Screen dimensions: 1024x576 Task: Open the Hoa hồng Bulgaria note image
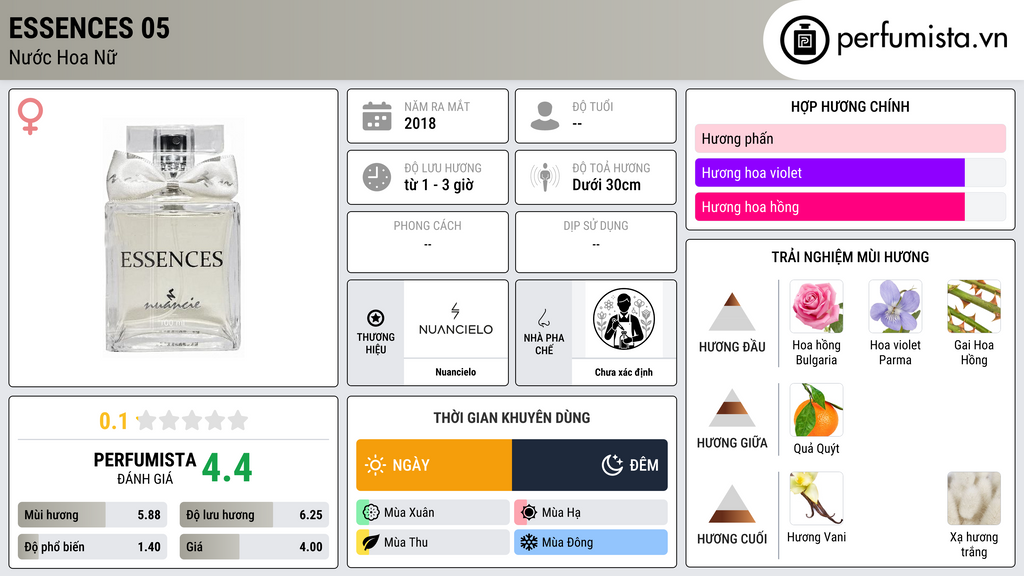pyautogui.click(x=816, y=307)
